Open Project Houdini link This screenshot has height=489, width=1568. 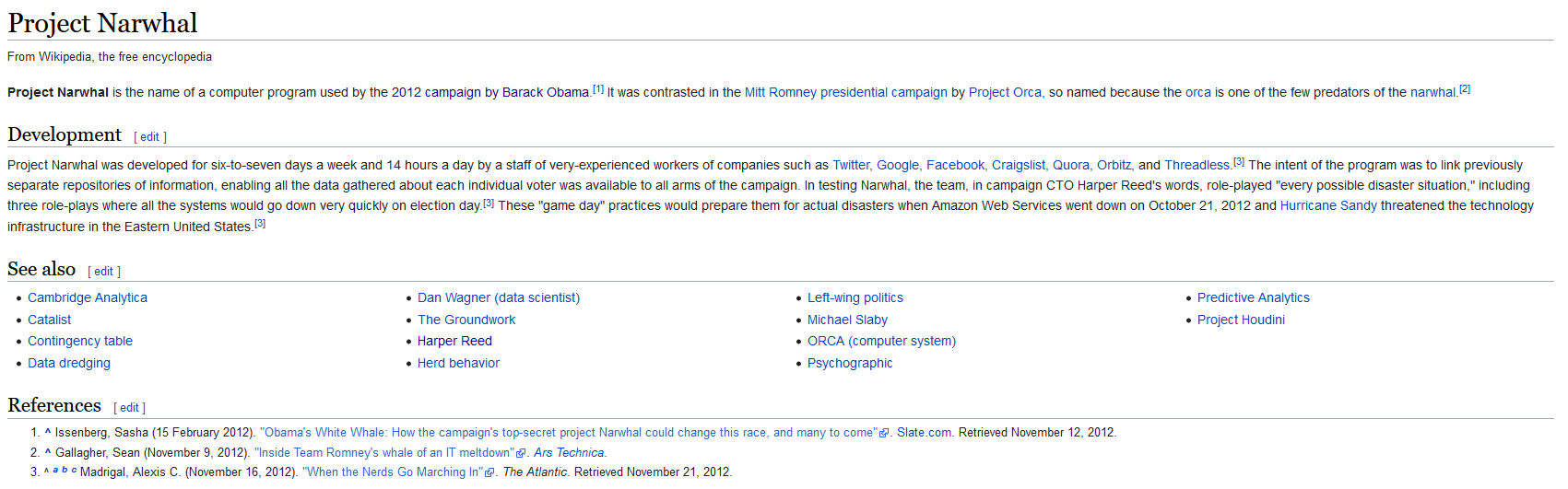pyautogui.click(x=1241, y=320)
